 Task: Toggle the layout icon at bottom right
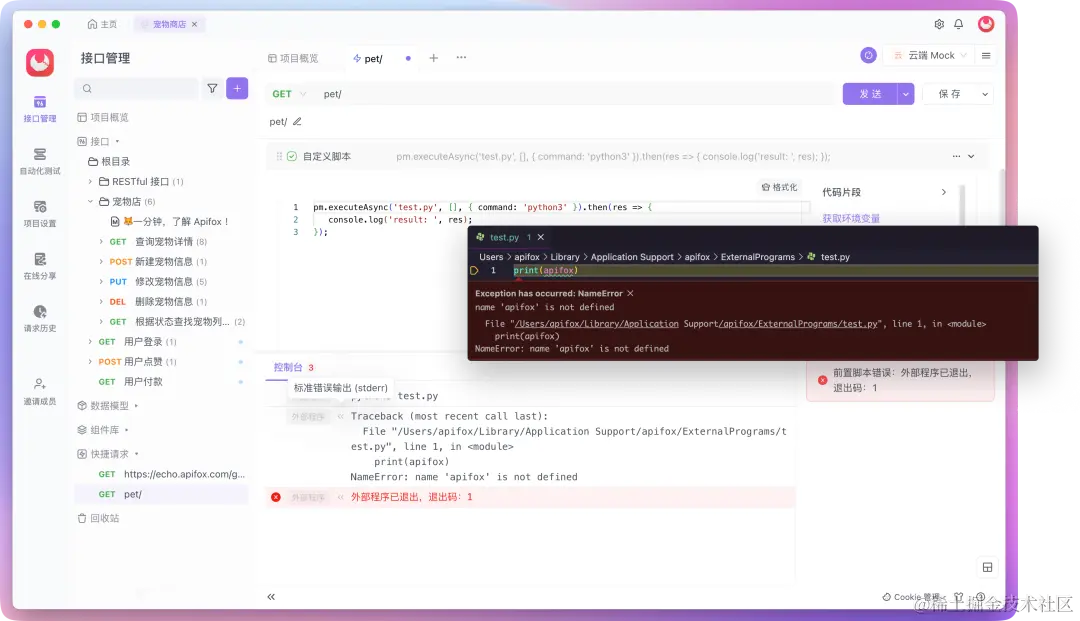pos(987,567)
